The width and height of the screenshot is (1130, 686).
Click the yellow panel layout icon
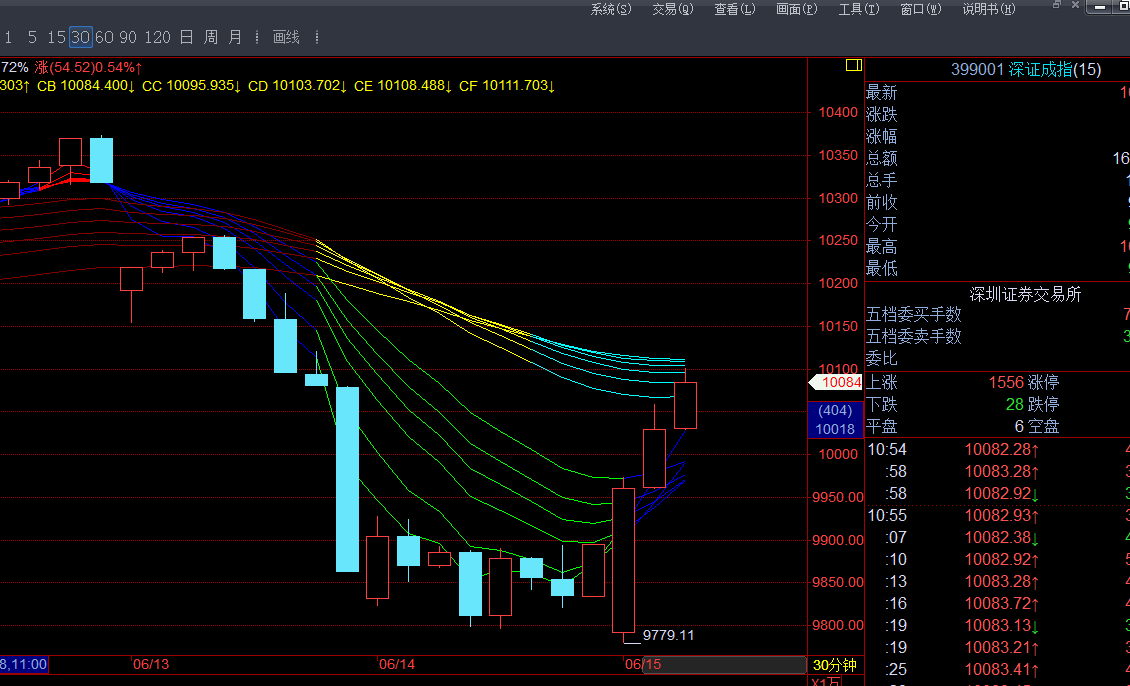tap(853, 65)
